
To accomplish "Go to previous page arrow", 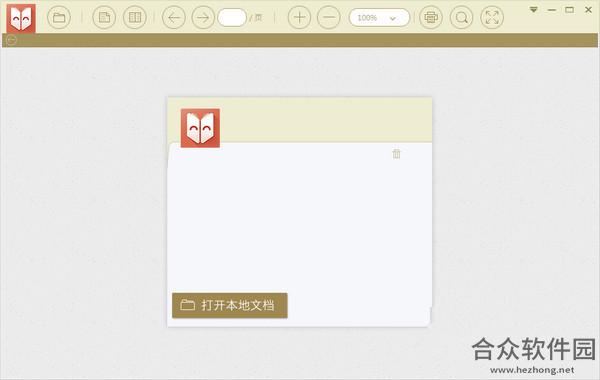I will pos(174,18).
